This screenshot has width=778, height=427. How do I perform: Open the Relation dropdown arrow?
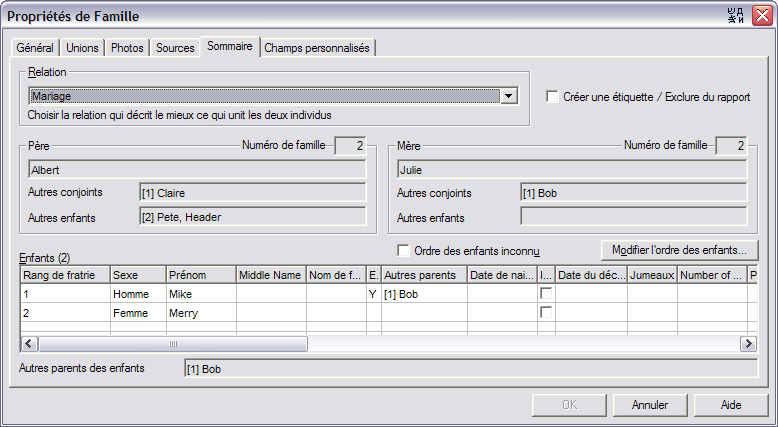(x=509, y=96)
